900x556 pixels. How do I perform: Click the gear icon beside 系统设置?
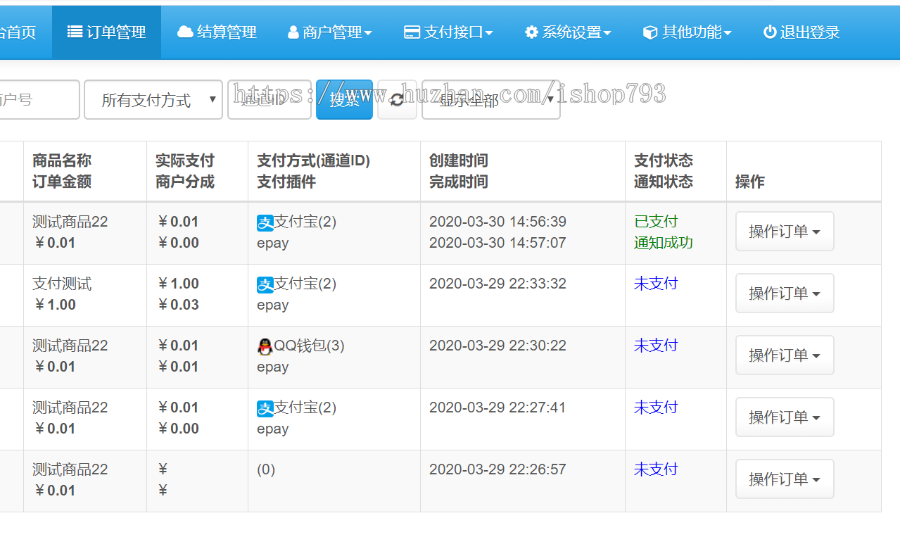click(x=531, y=32)
